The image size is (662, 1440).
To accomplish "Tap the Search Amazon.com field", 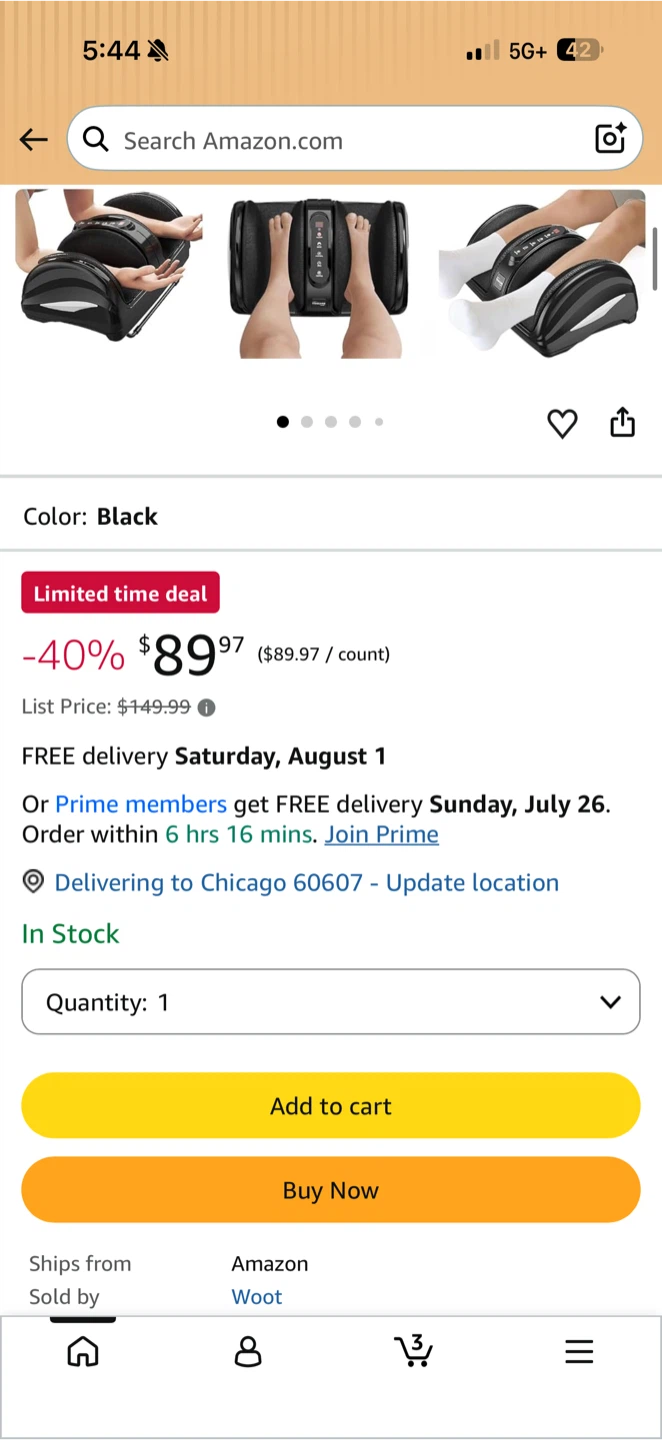I will pyautogui.click(x=354, y=139).
